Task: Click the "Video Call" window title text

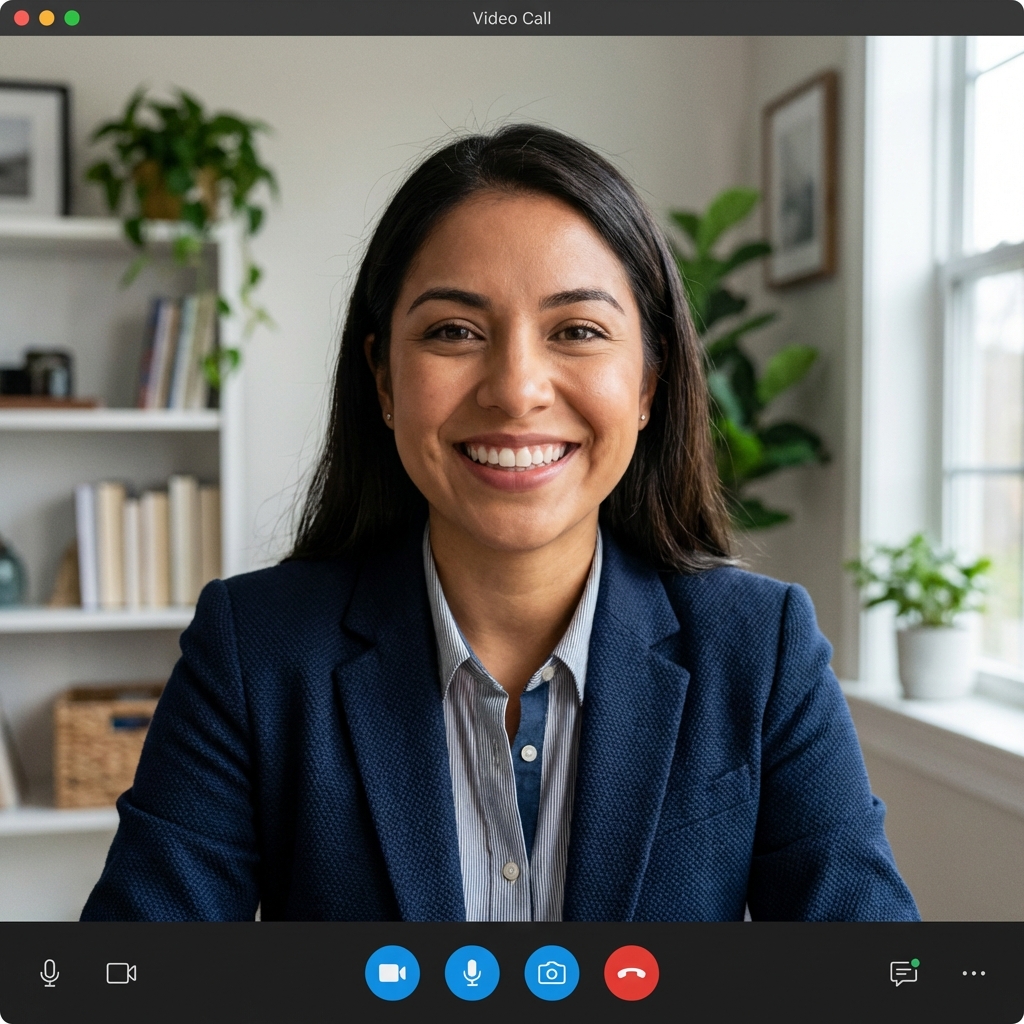Action: coord(511,18)
